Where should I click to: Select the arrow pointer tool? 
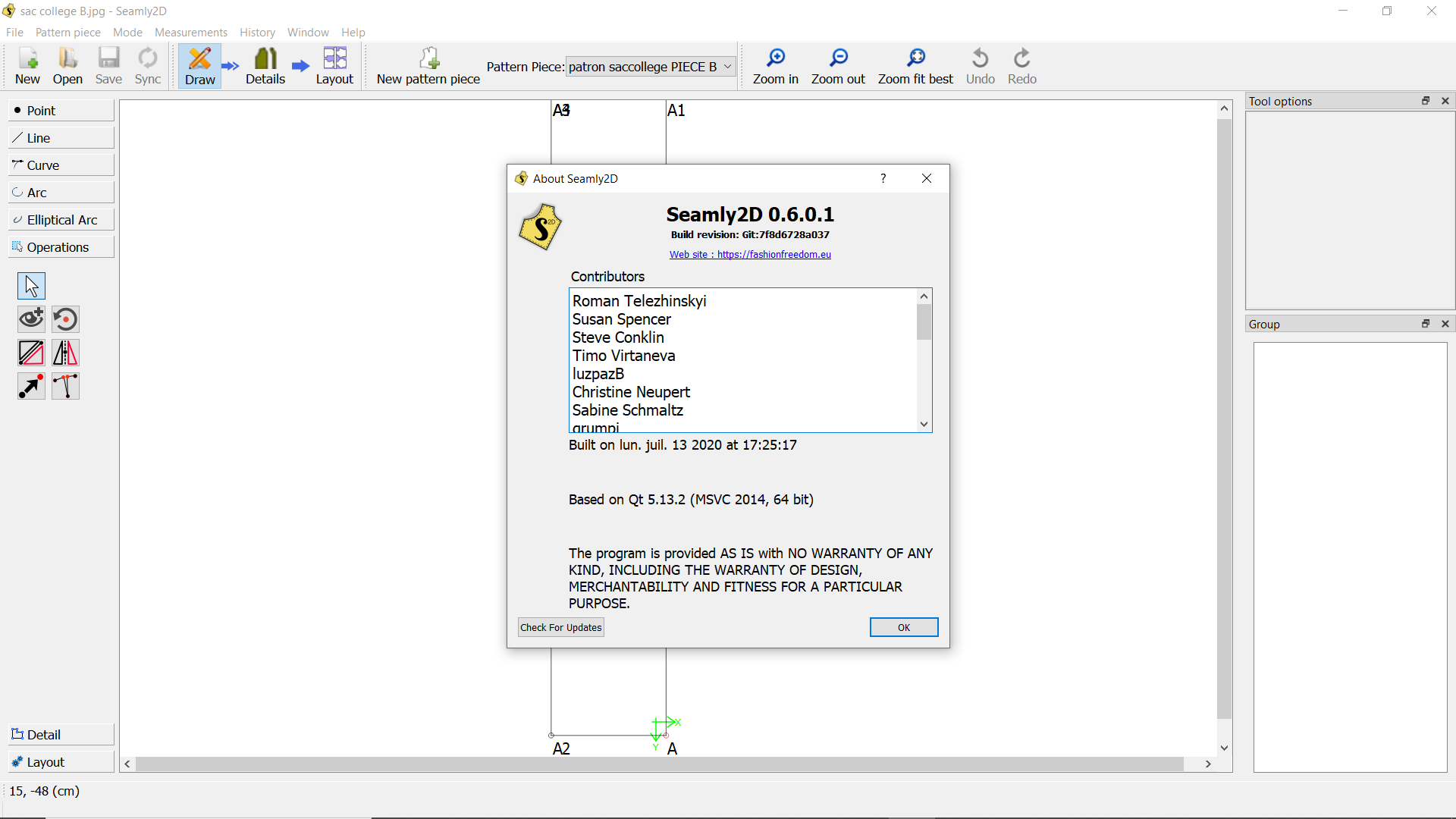(x=31, y=286)
